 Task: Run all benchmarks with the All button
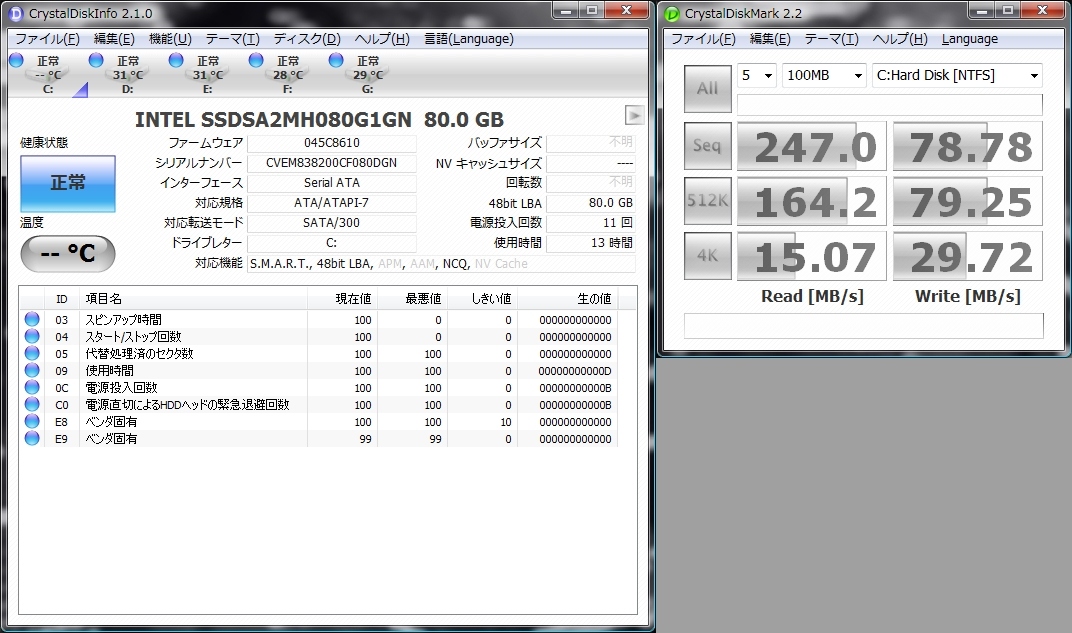click(707, 88)
